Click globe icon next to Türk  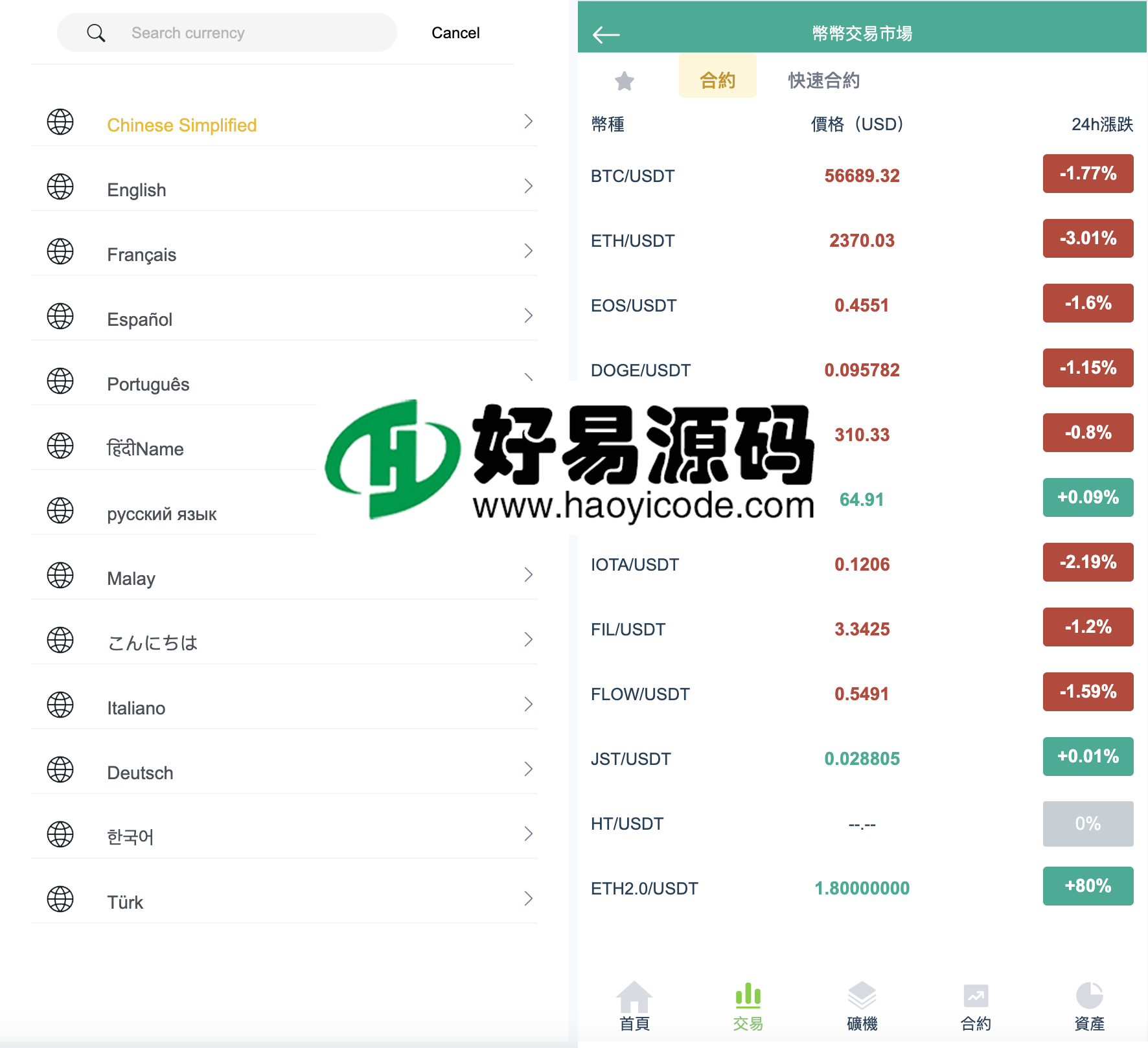pyautogui.click(x=60, y=899)
